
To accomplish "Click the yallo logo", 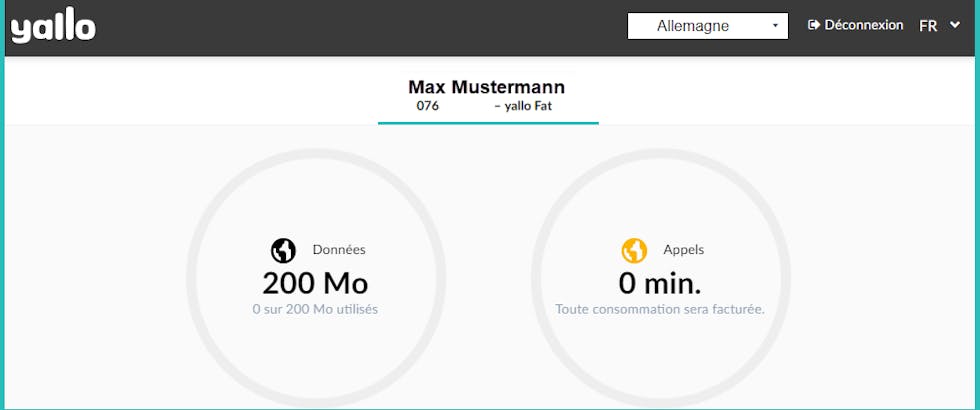I will [53, 26].
